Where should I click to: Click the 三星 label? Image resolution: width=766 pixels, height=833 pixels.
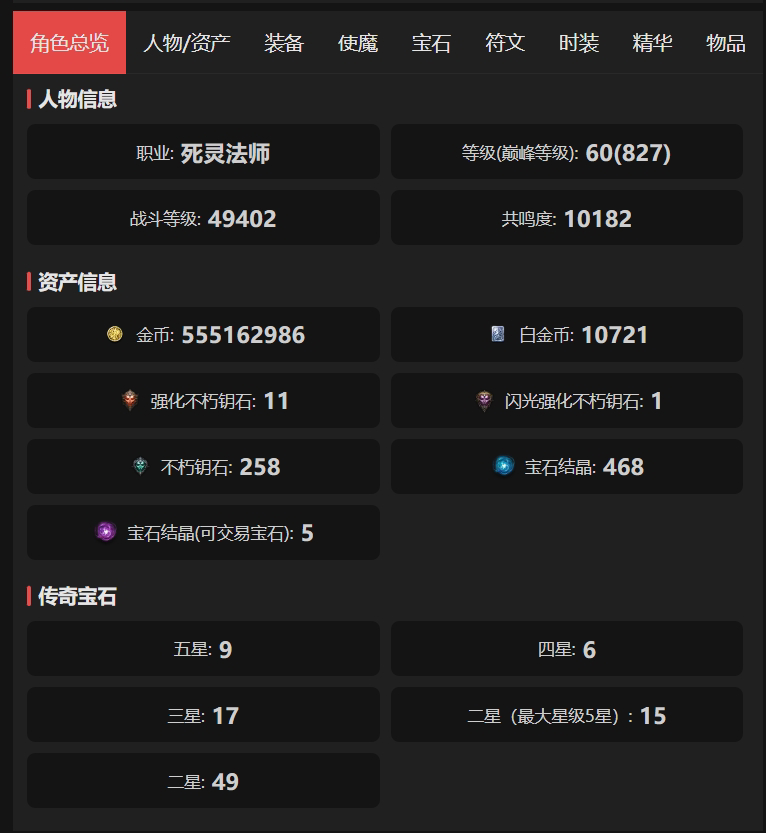click(184, 716)
